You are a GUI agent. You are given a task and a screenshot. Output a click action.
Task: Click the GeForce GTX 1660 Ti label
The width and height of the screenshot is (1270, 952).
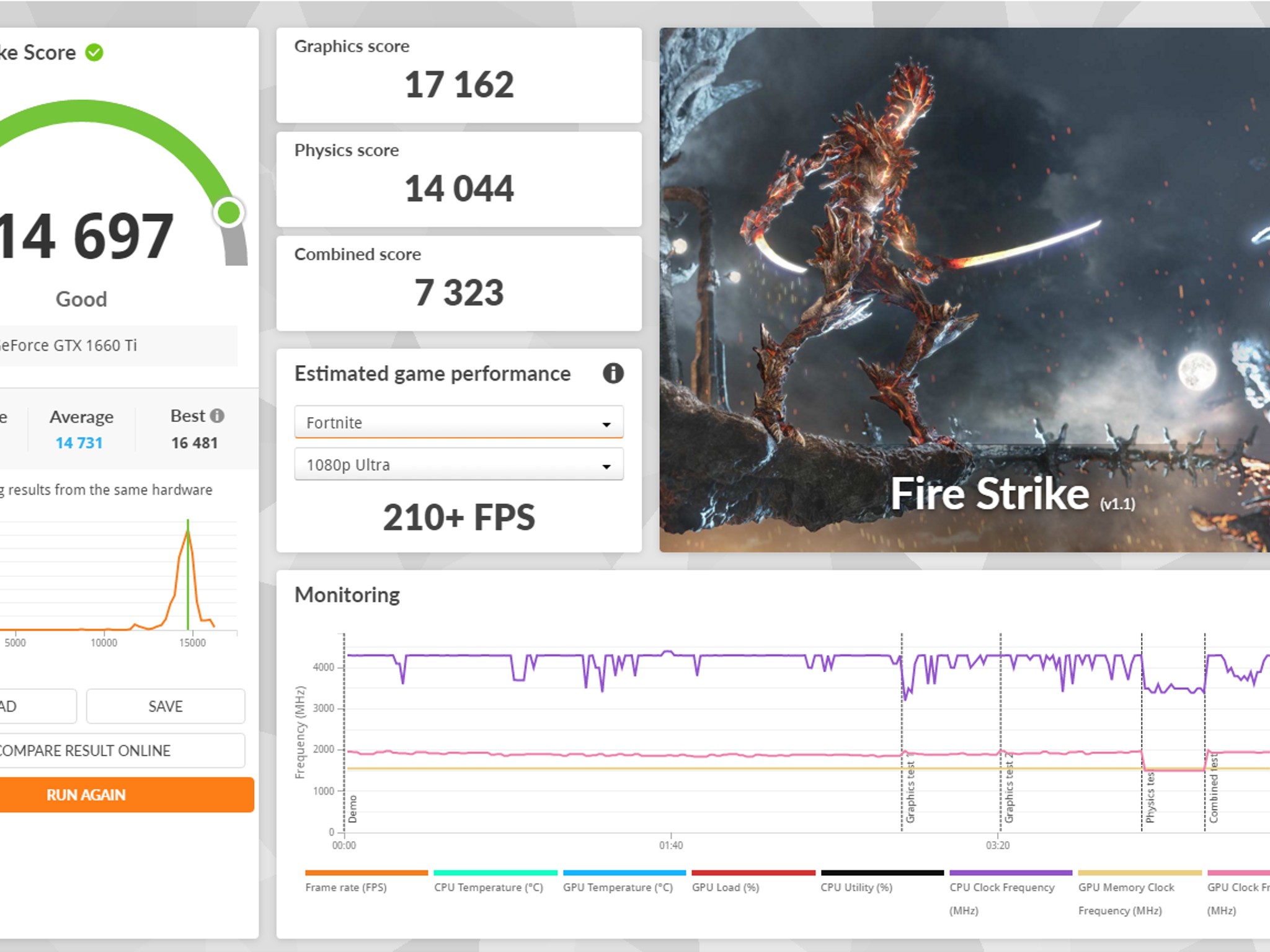tap(68, 345)
